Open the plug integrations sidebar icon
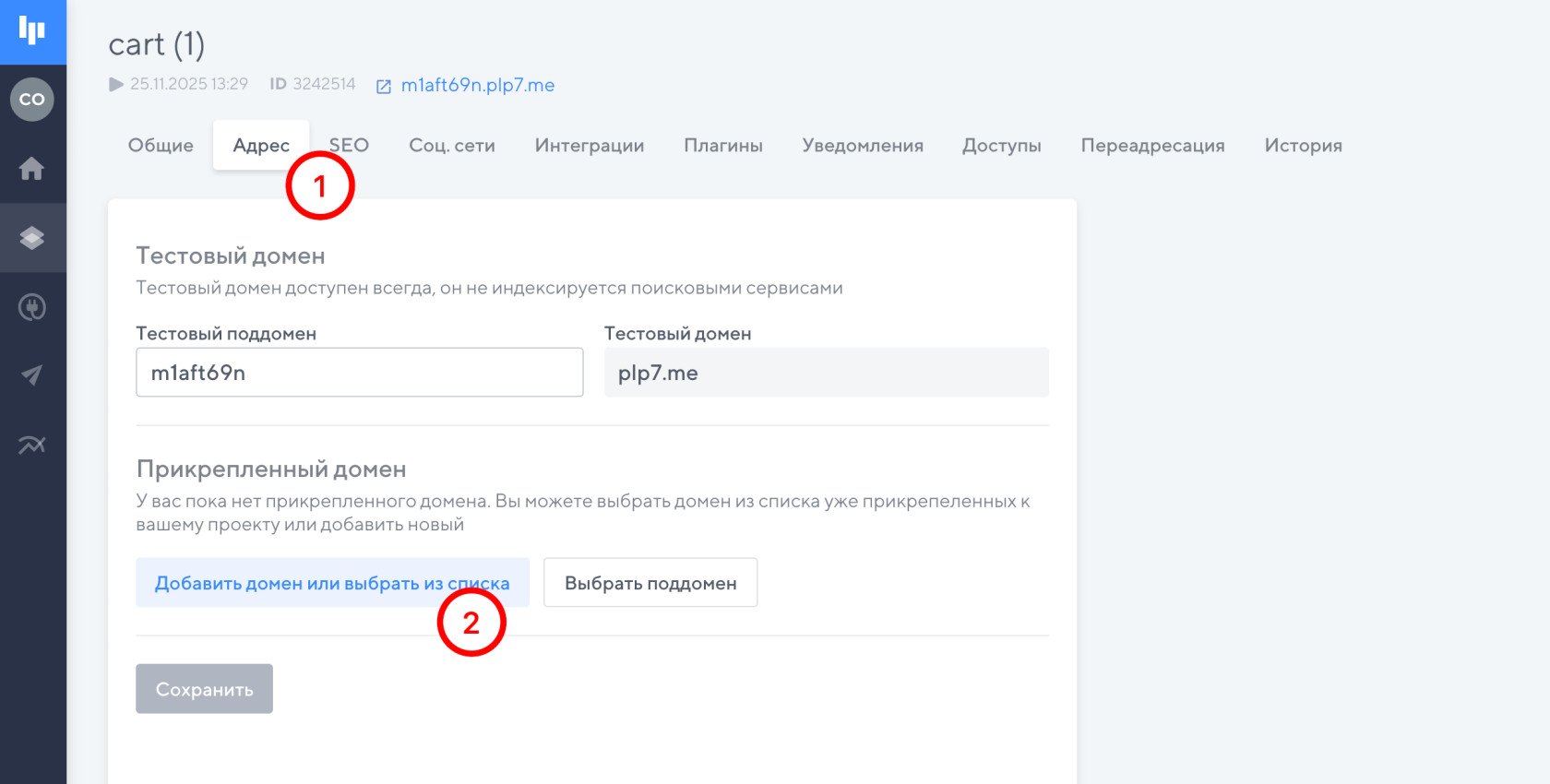This screenshot has height=784, width=1550. tap(32, 307)
